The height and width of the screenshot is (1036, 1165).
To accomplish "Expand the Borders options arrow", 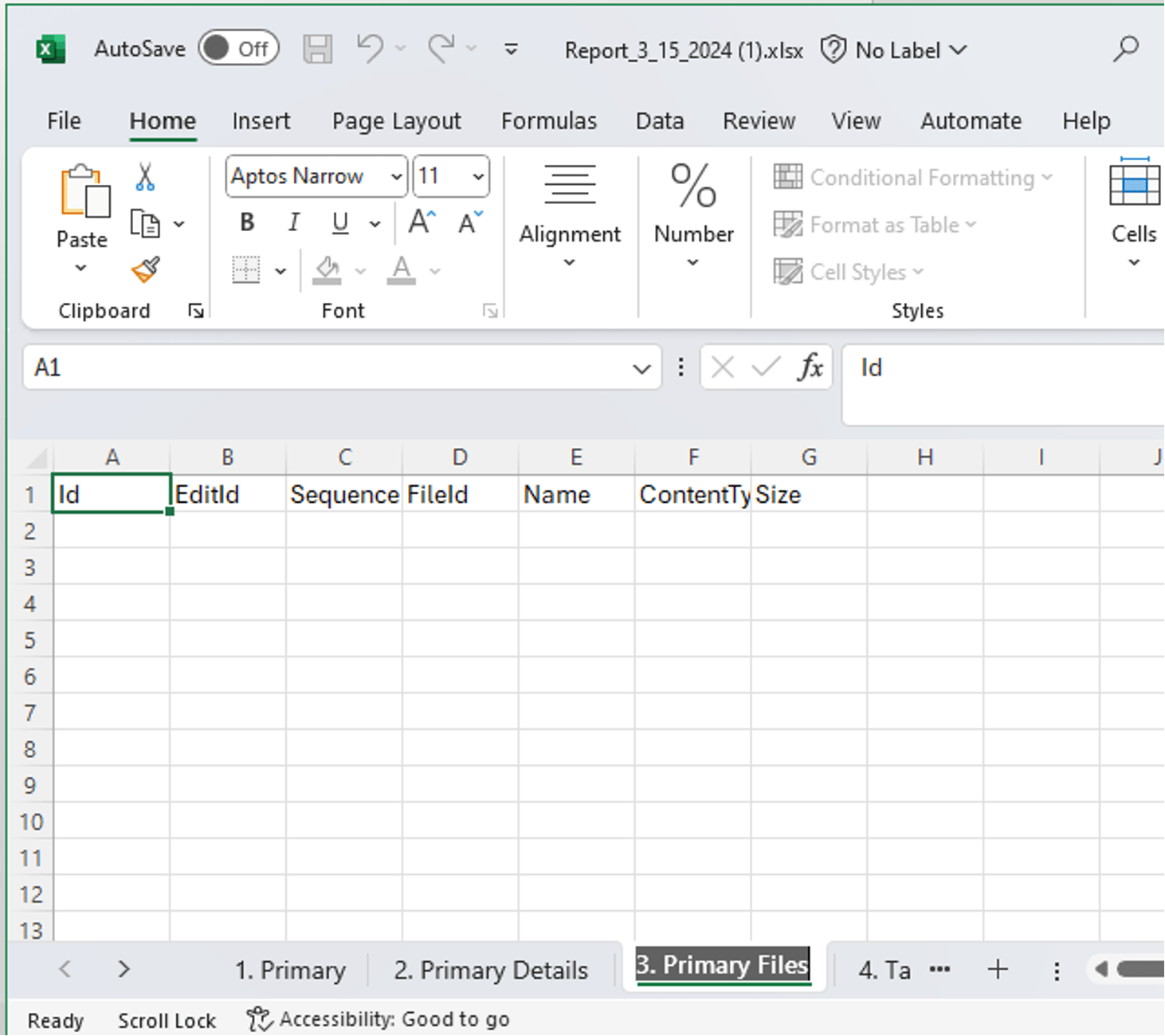I will pos(280,272).
